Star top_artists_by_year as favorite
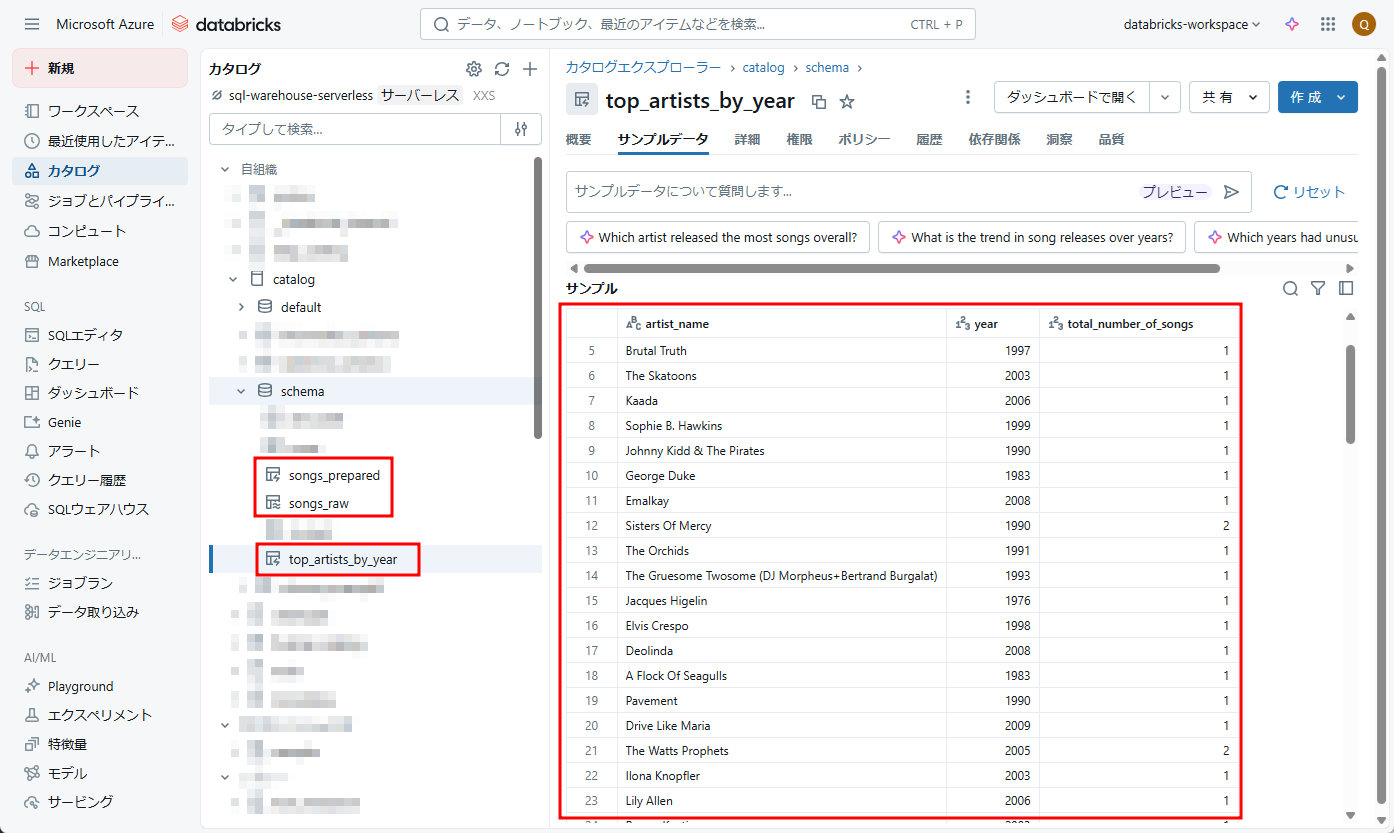 pyautogui.click(x=847, y=101)
